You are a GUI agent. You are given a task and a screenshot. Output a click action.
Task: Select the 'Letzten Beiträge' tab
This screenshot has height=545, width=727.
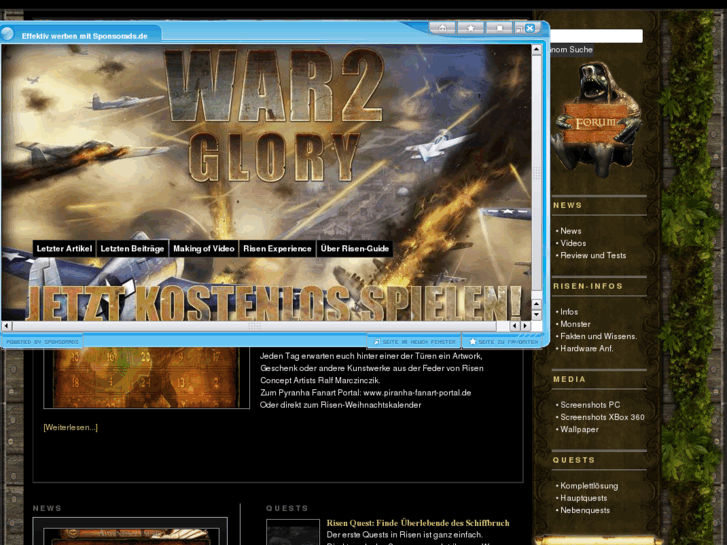(132, 249)
